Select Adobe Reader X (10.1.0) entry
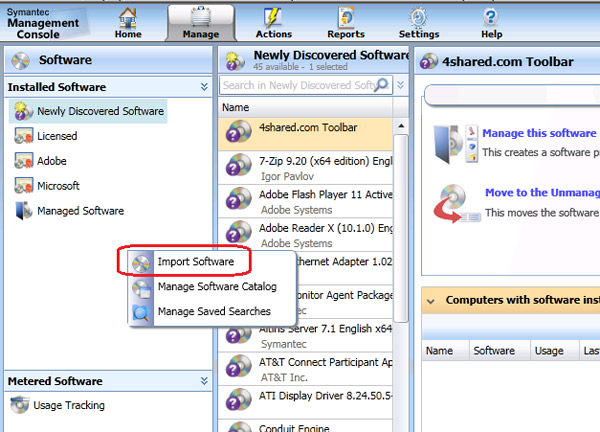The width and height of the screenshot is (600, 432). pos(305,235)
